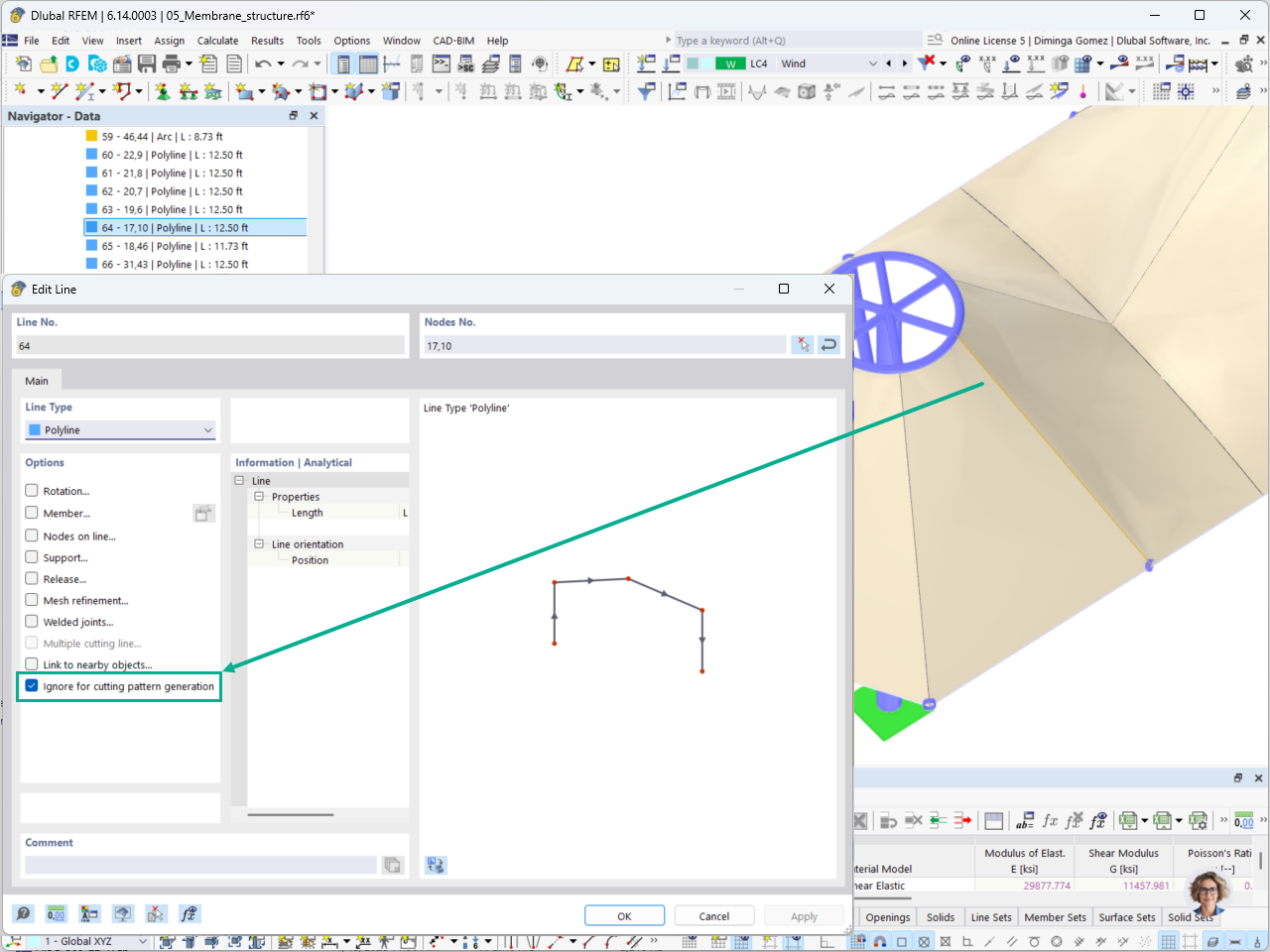Click the new line tool icon

click(x=60, y=91)
